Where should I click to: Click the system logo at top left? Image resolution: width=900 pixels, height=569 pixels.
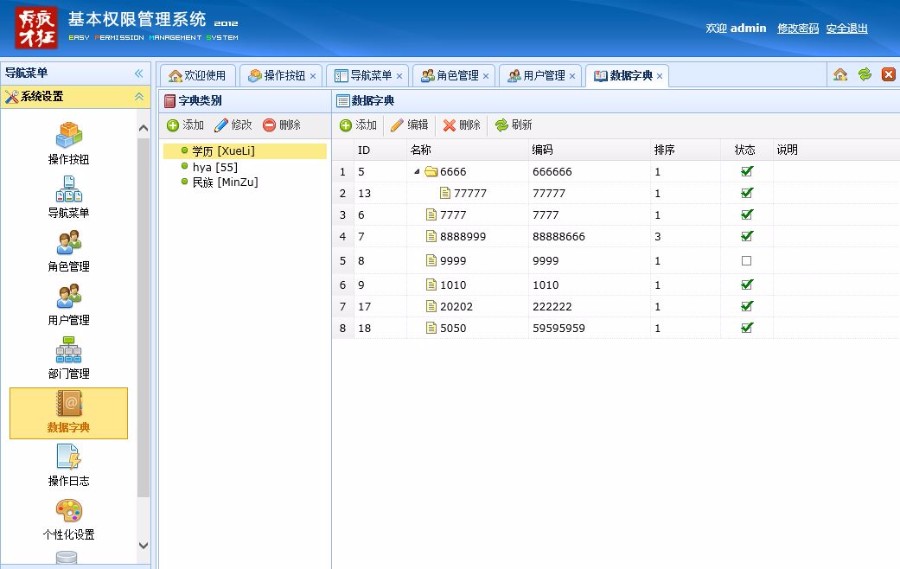36,28
